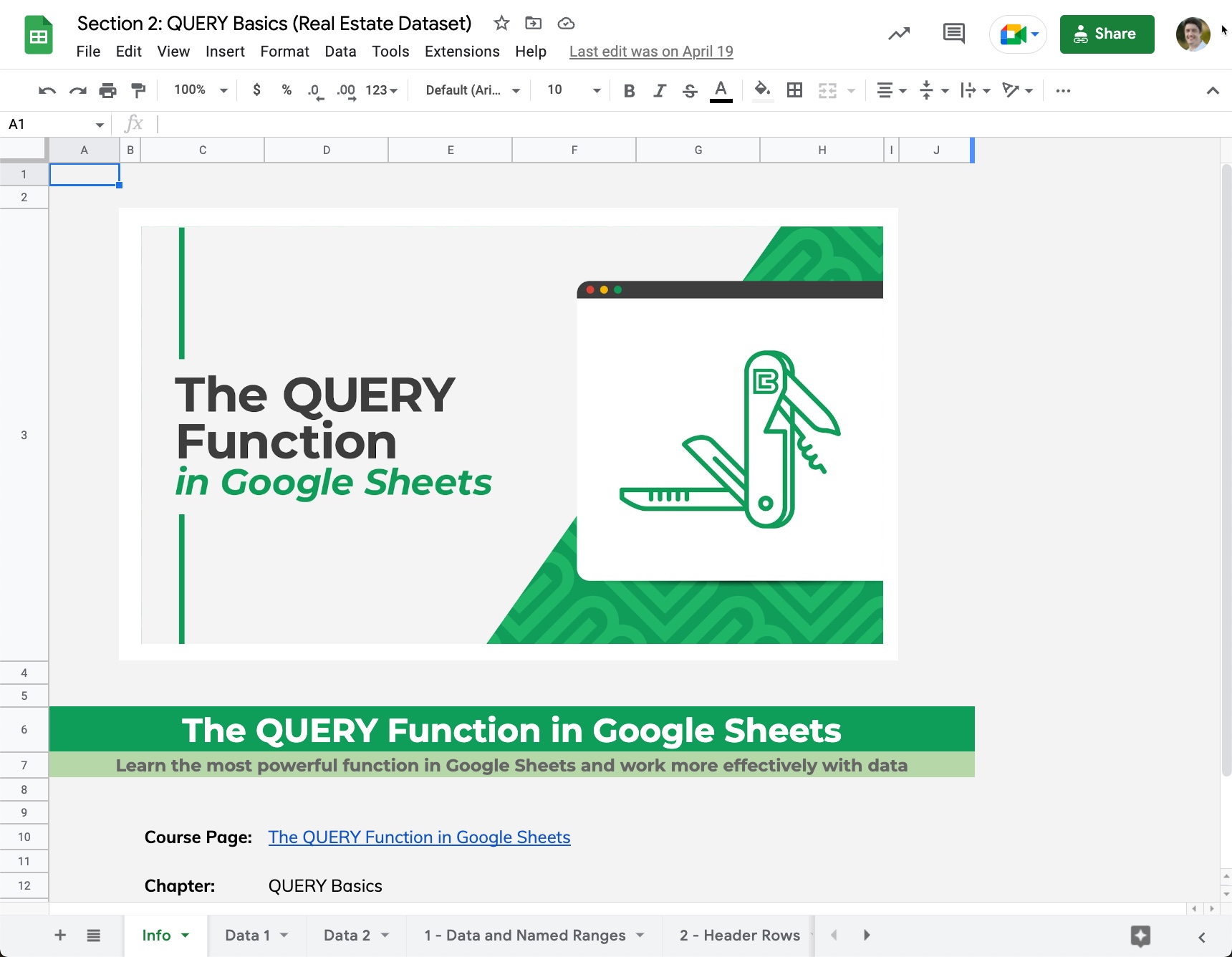This screenshot has height=957, width=1232.
Task: Open the Borders tool
Action: pyautogui.click(x=794, y=90)
